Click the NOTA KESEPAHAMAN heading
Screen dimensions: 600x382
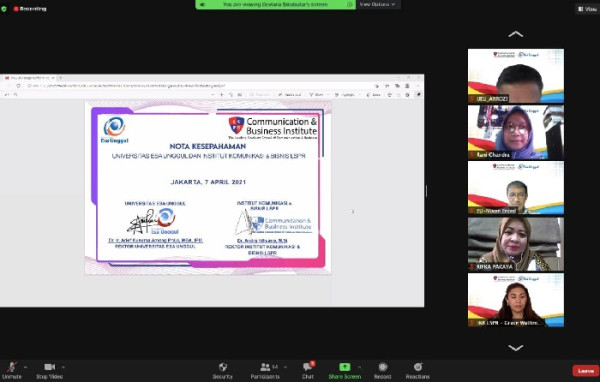[208, 146]
